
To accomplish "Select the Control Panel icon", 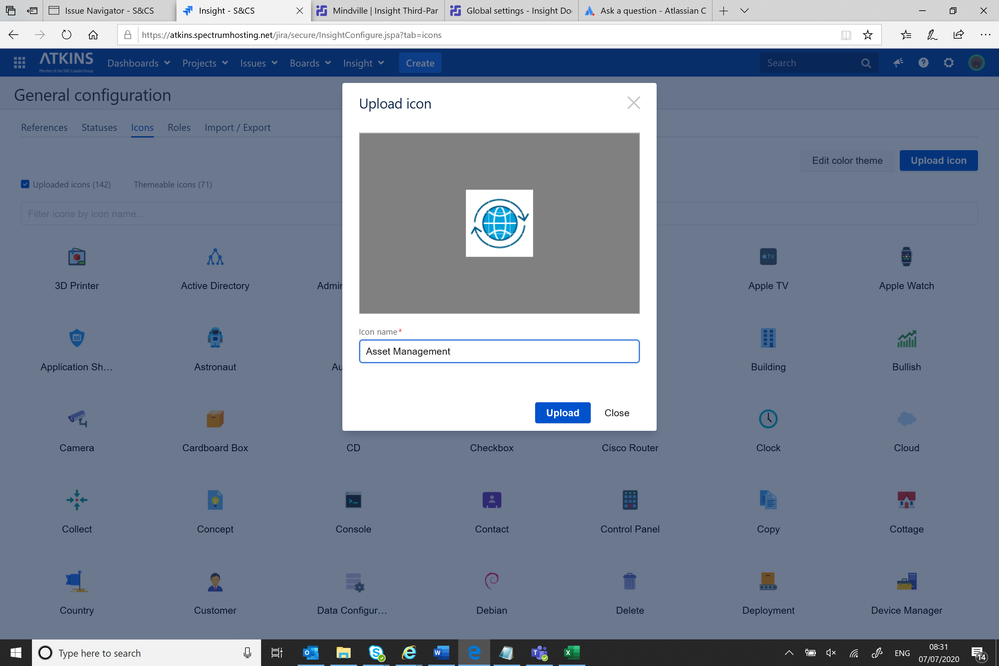I will click(x=629, y=500).
